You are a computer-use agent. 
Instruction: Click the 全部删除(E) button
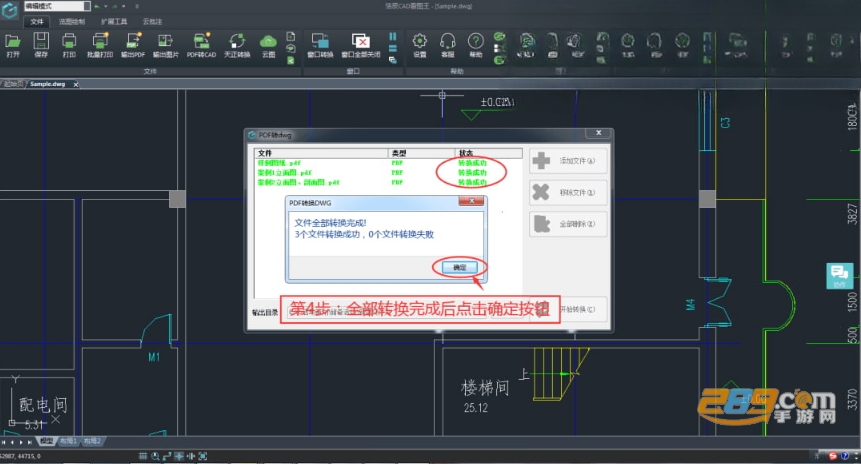[568, 224]
